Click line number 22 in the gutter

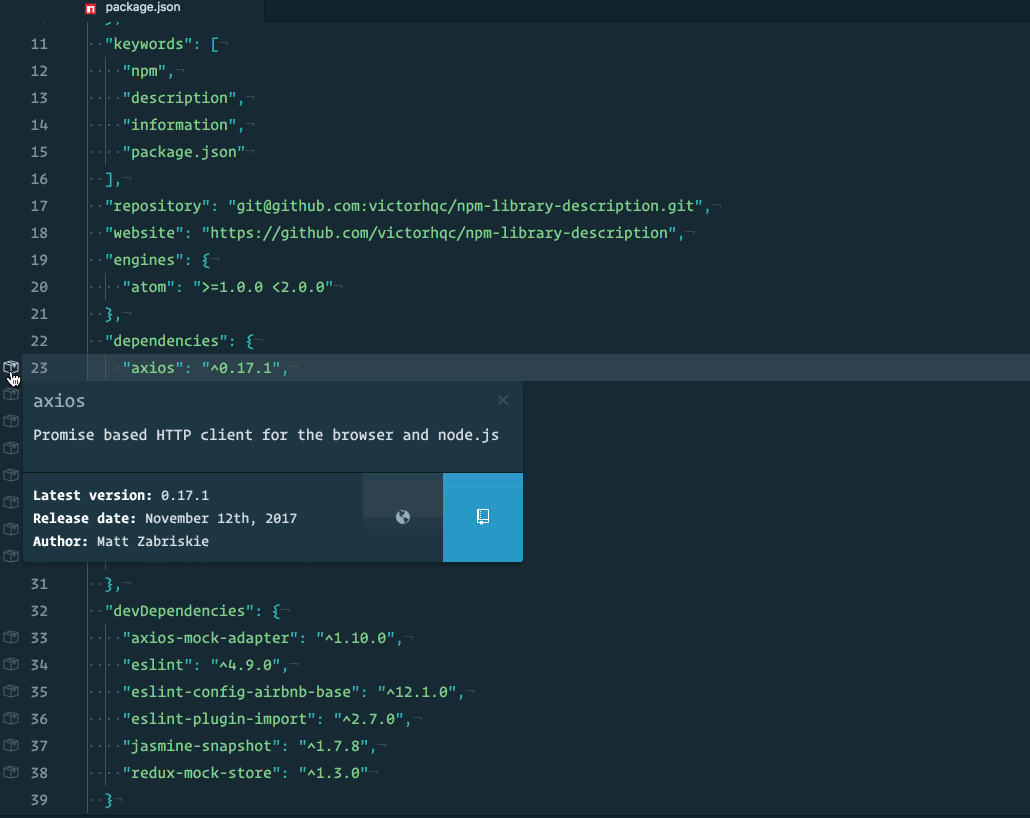click(39, 341)
